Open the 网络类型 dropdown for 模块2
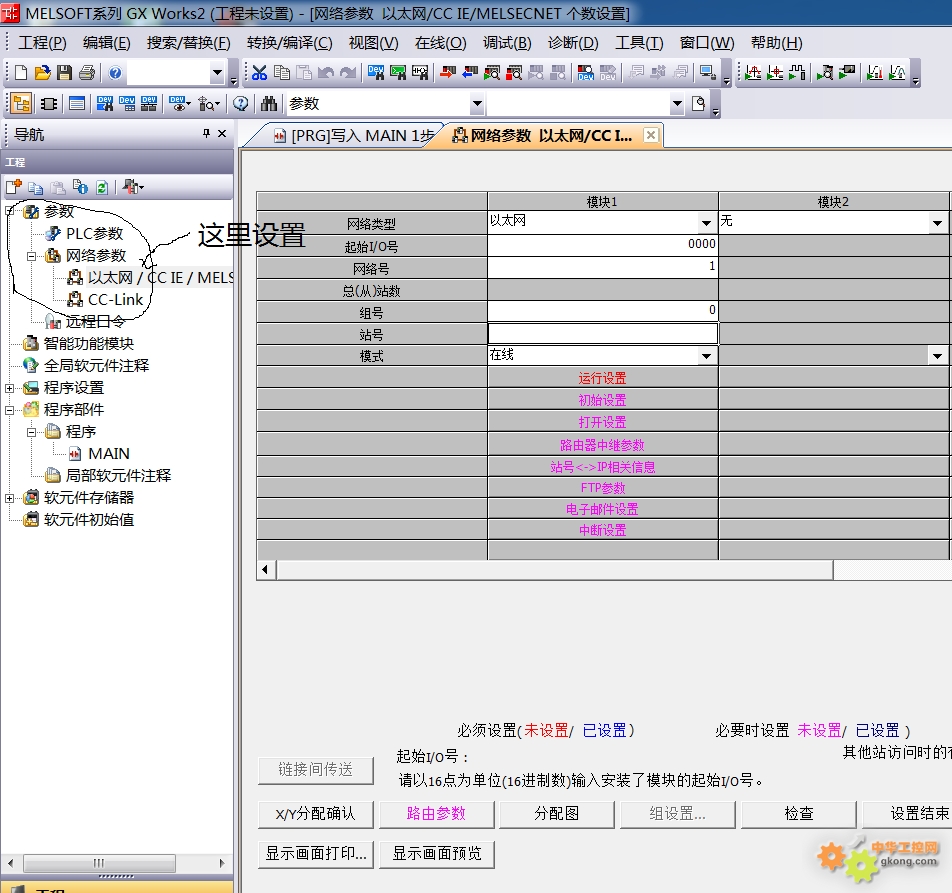Viewport: 952px width, 893px height. pos(937,223)
